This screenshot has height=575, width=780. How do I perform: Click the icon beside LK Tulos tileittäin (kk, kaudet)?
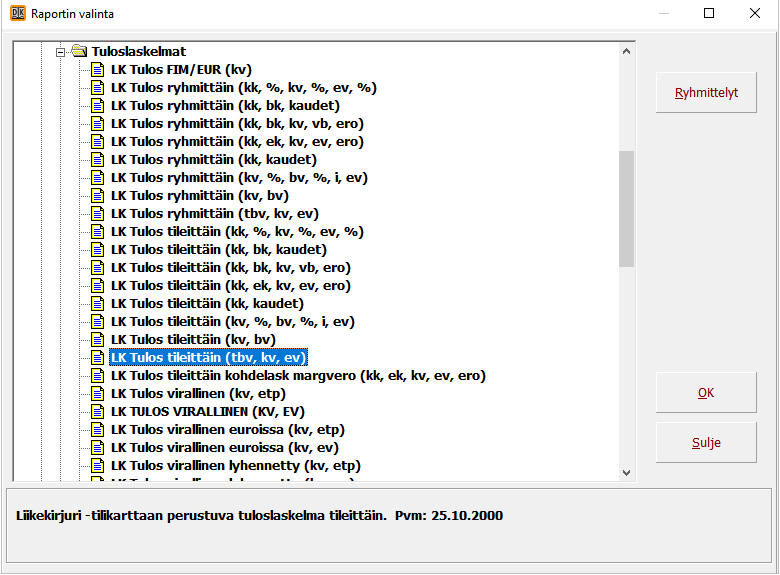97,303
